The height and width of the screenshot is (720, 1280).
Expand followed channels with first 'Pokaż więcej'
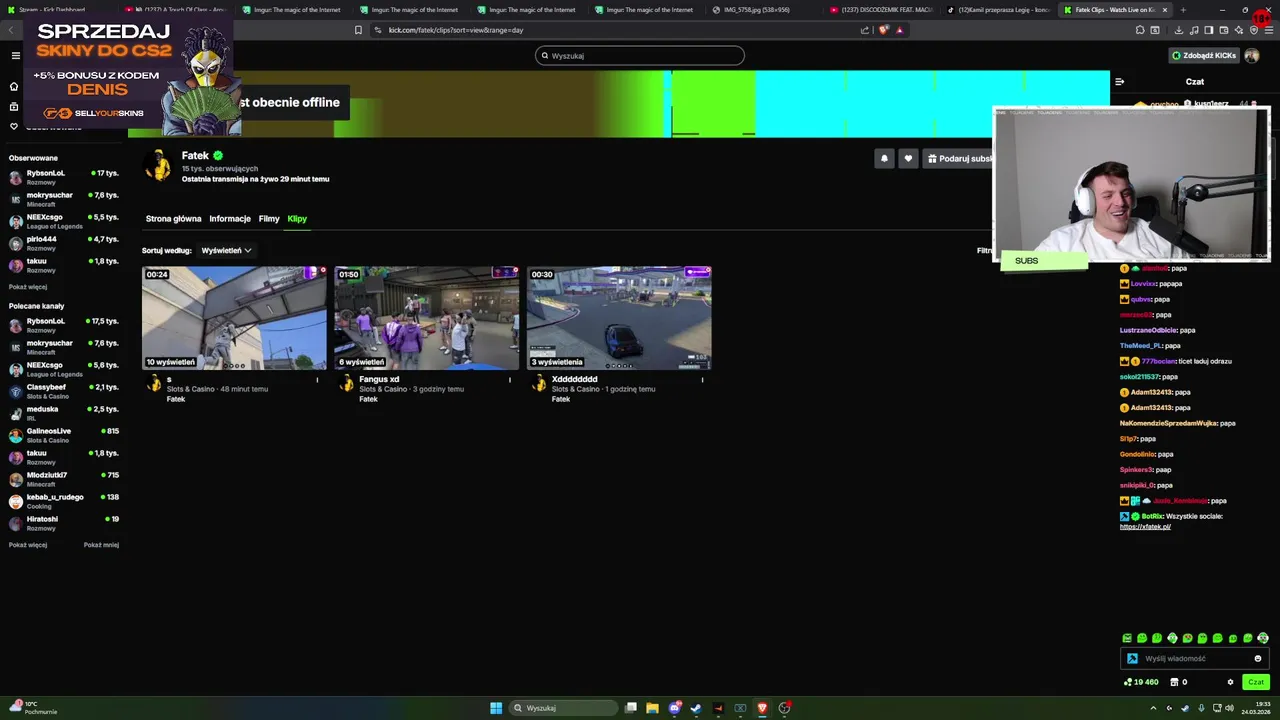pyautogui.click(x=28, y=287)
